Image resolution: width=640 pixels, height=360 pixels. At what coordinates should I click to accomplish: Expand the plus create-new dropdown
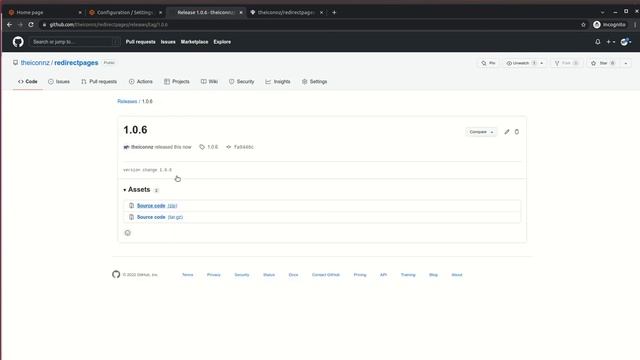click(x=611, y=42)
